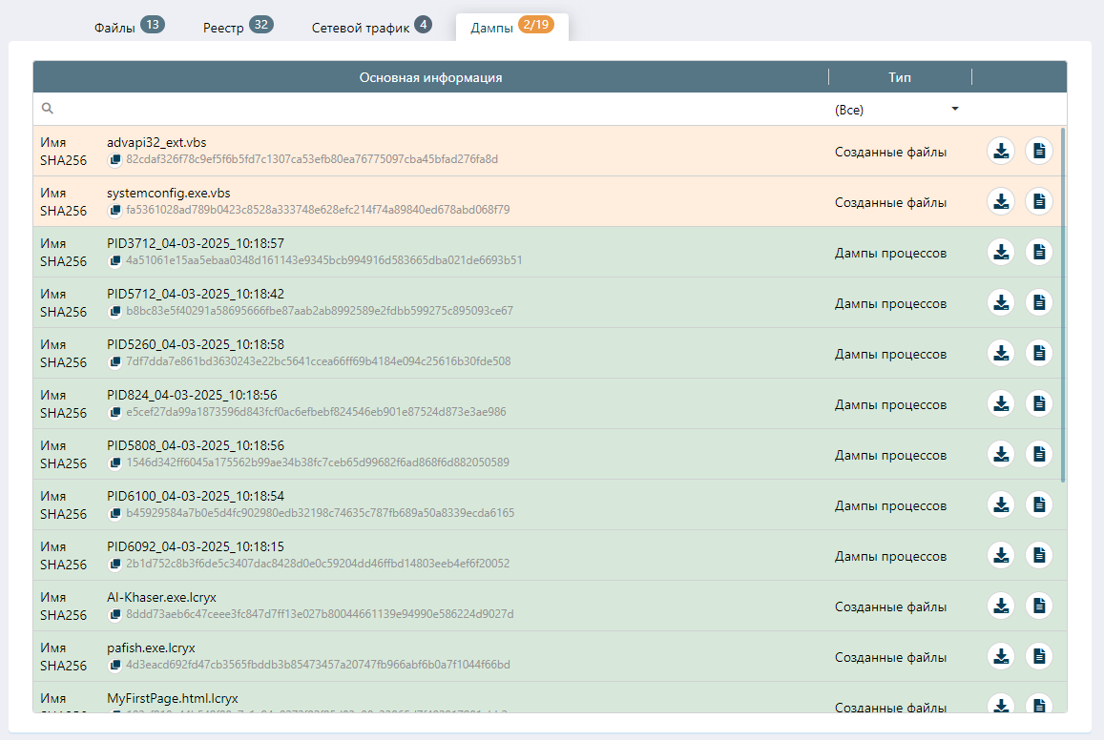Switch to the Файлы tab
This screenshot has width=1104, height=740.
(128, 27)
